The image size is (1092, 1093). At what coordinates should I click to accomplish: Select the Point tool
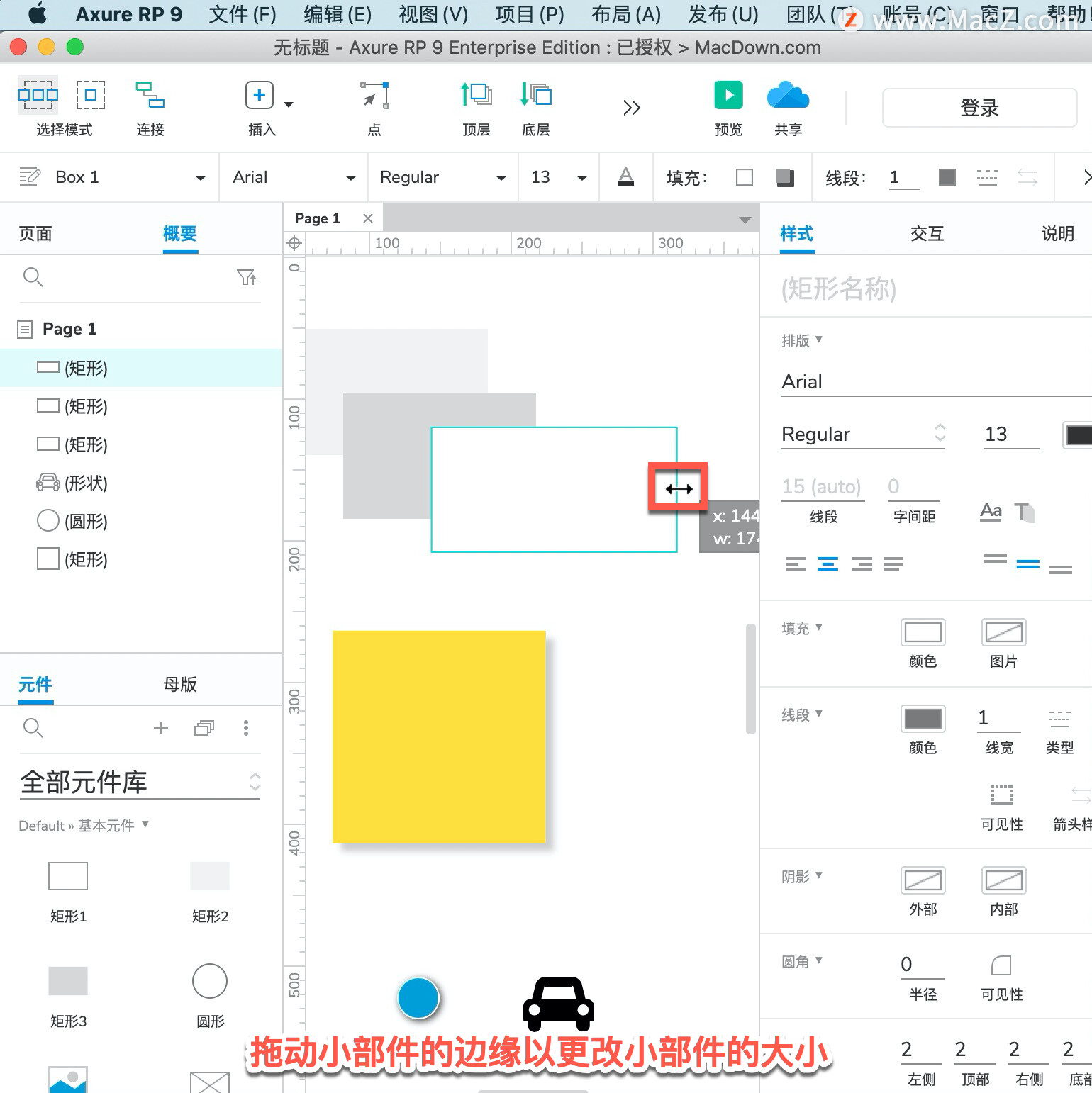(x=374, y=95)
